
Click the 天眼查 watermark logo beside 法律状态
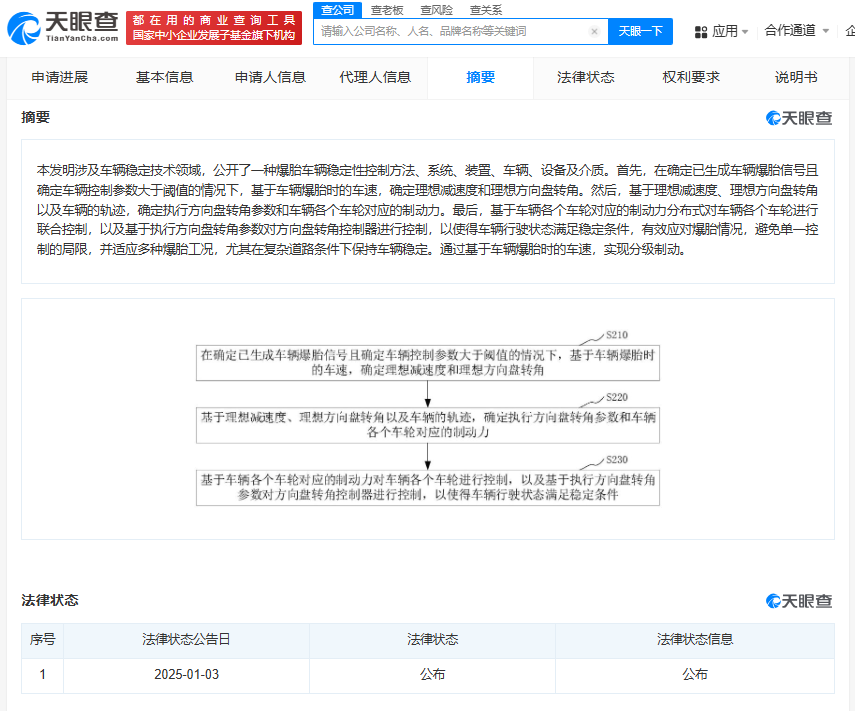click(799, 600)
